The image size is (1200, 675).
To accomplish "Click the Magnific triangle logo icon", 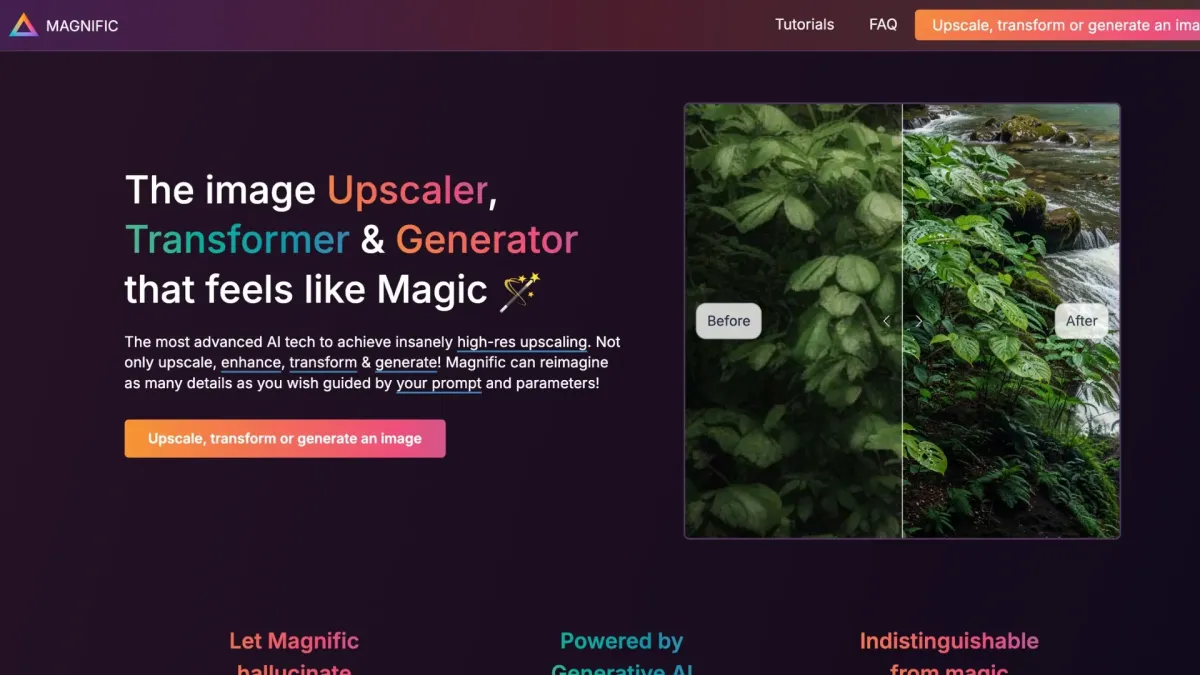I will (x=24, y=25).
